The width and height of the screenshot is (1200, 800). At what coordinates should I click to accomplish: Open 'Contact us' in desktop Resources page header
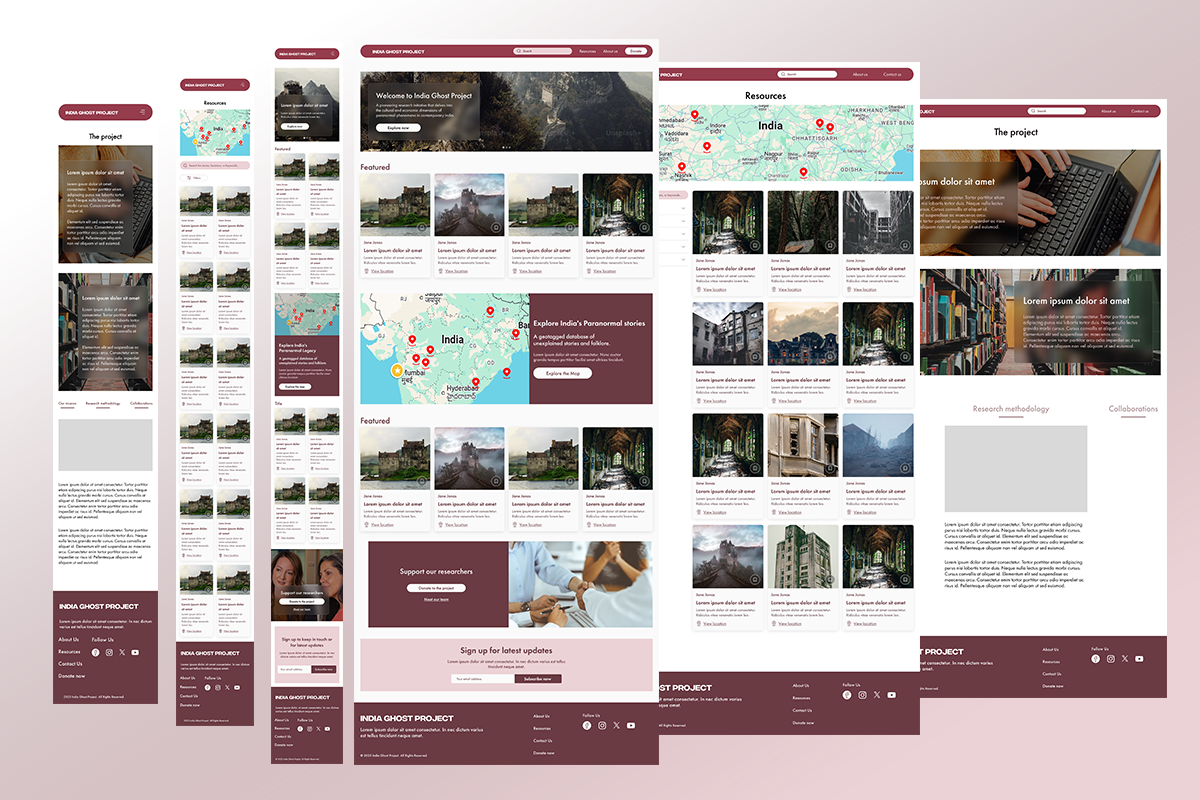pos(892,74)
